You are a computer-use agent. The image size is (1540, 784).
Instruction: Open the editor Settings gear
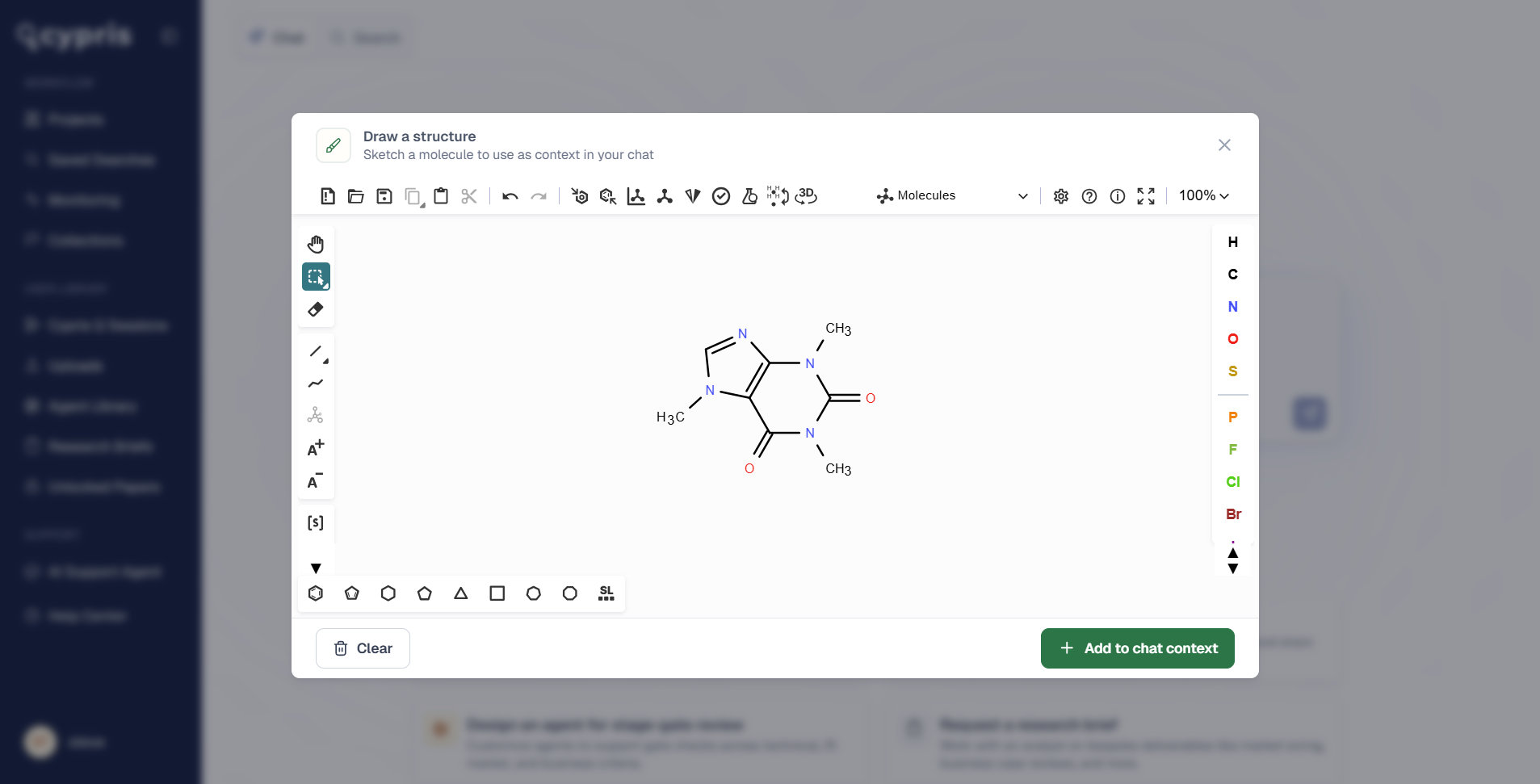(1061, 196)
